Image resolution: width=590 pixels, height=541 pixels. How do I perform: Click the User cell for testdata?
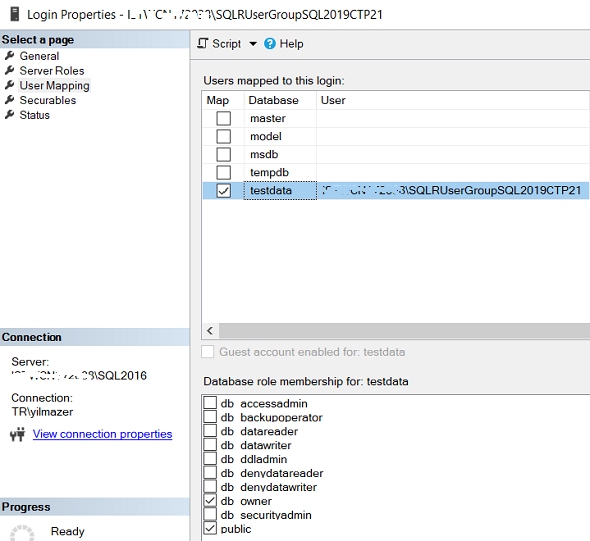point(453,190)
